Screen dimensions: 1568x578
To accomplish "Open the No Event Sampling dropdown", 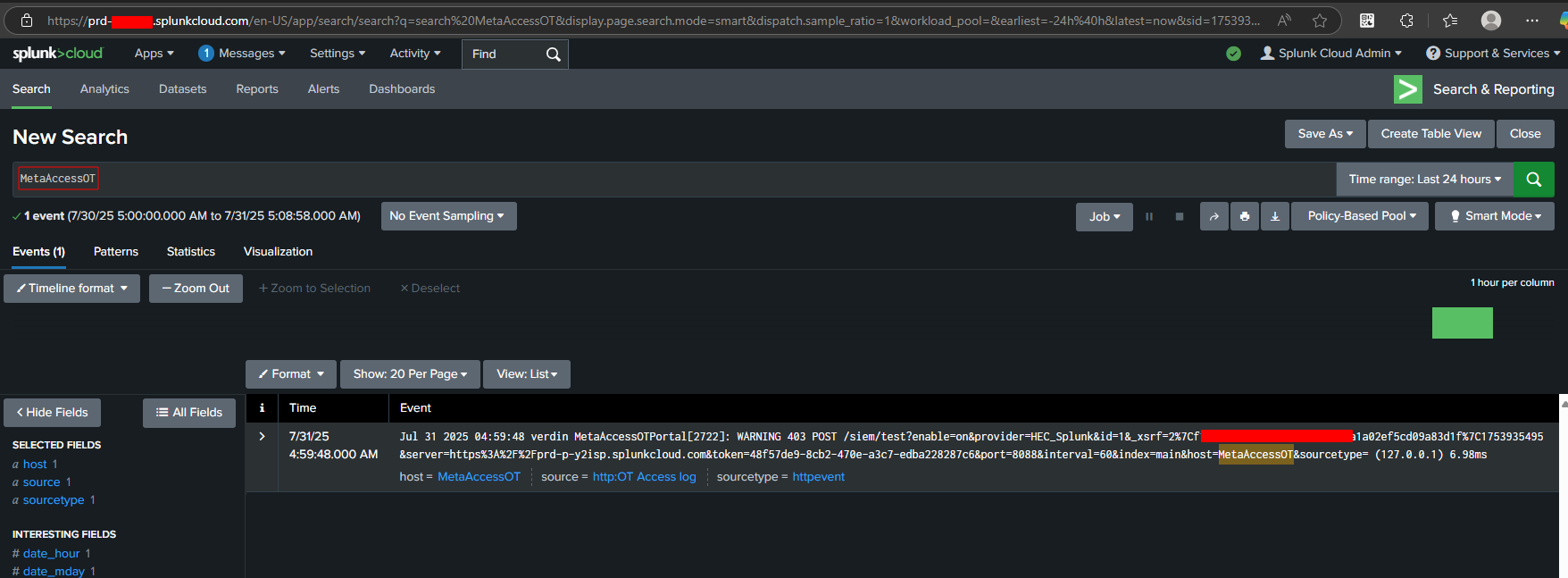I will (449, 216).
